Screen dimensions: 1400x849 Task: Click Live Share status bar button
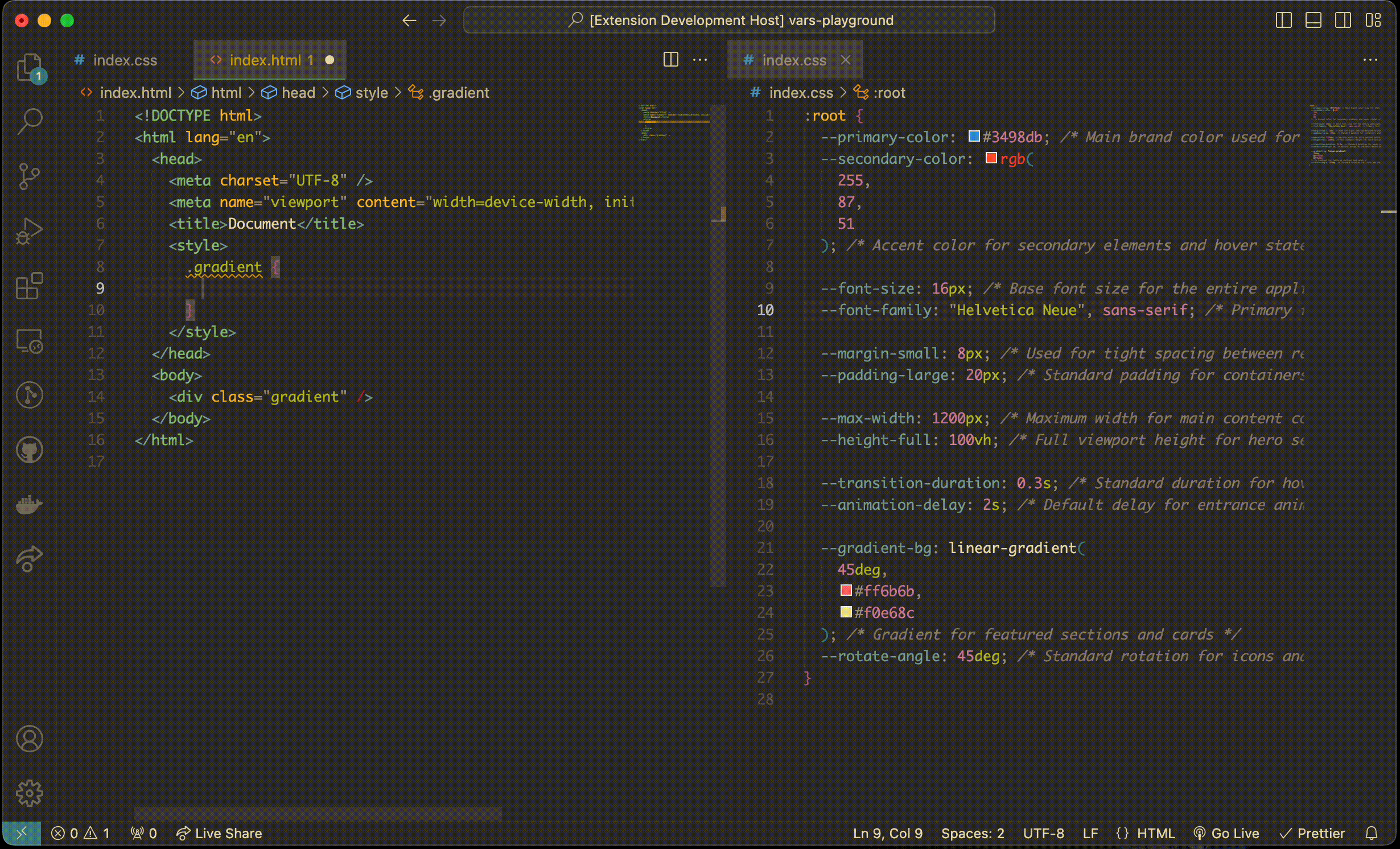pos(219,833)
